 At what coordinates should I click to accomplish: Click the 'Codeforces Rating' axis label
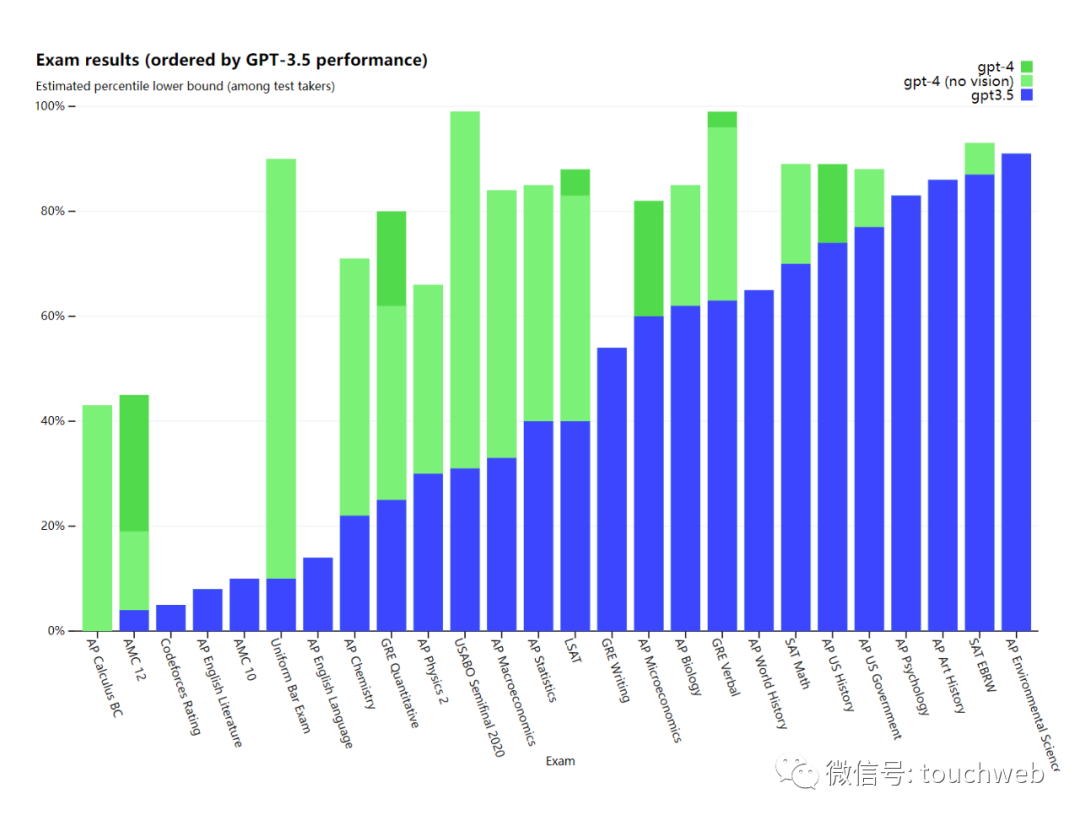click(180, 687)
